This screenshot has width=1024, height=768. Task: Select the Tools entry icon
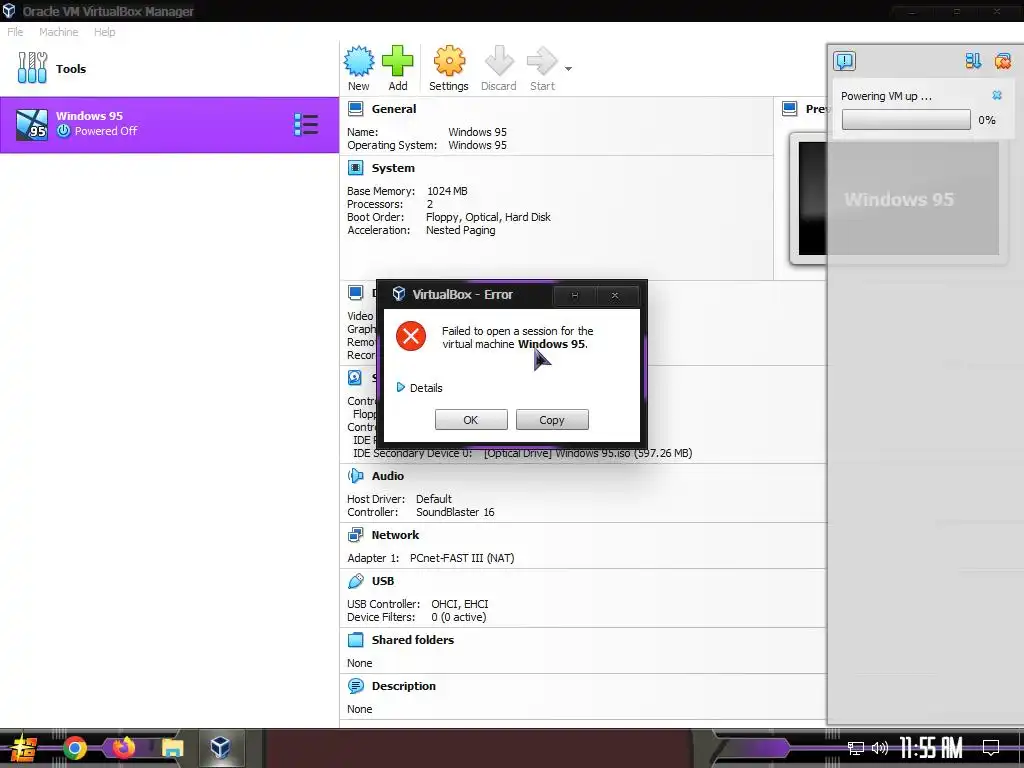[x=32, y=68]
